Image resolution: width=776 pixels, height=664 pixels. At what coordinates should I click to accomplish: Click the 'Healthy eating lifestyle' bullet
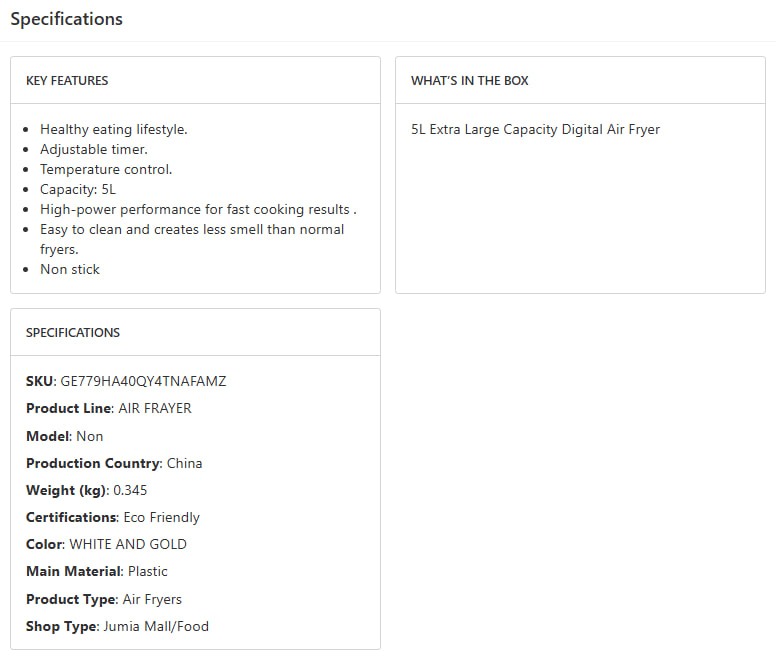113,129
